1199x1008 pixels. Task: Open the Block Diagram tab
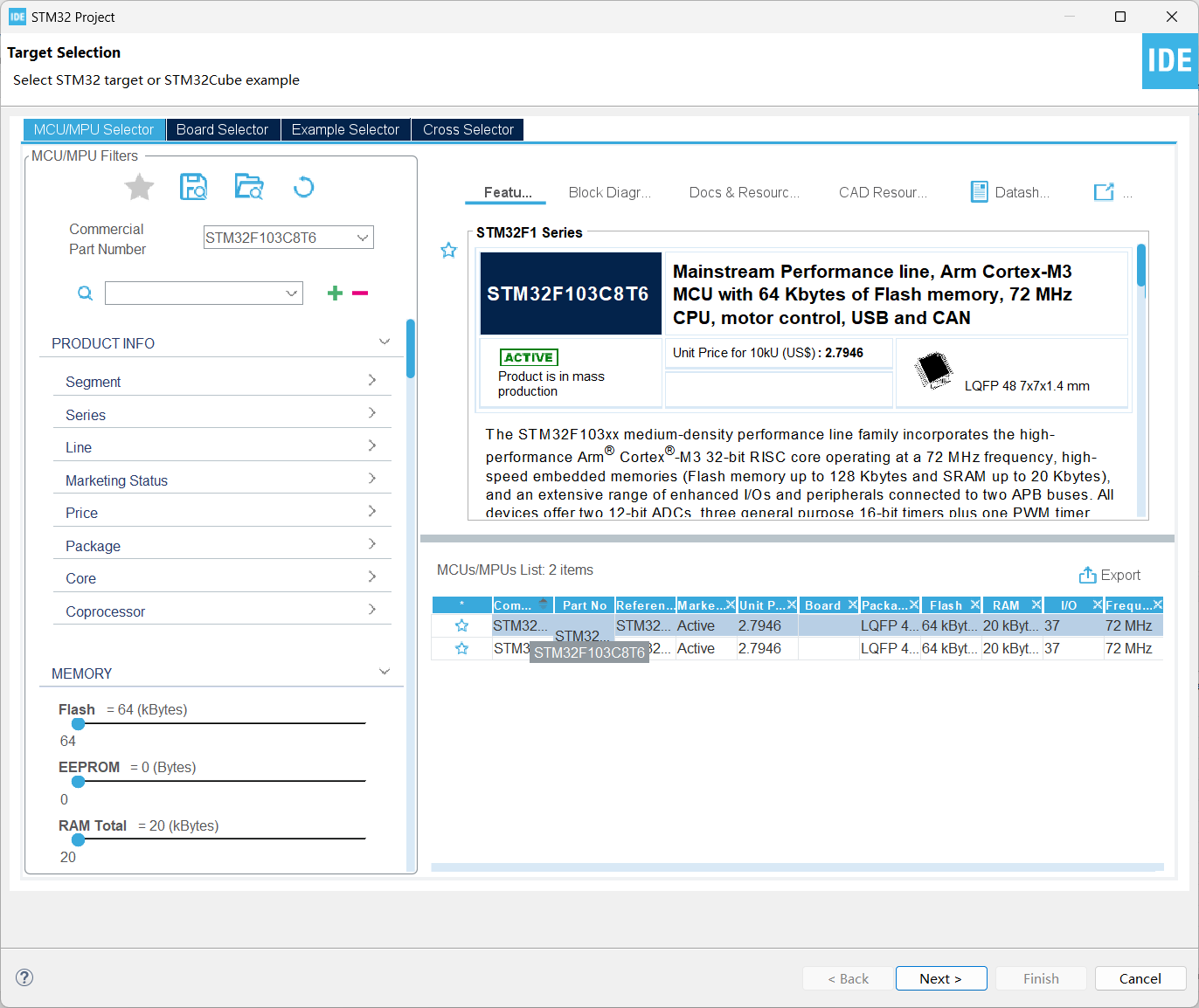pos(610,192)
